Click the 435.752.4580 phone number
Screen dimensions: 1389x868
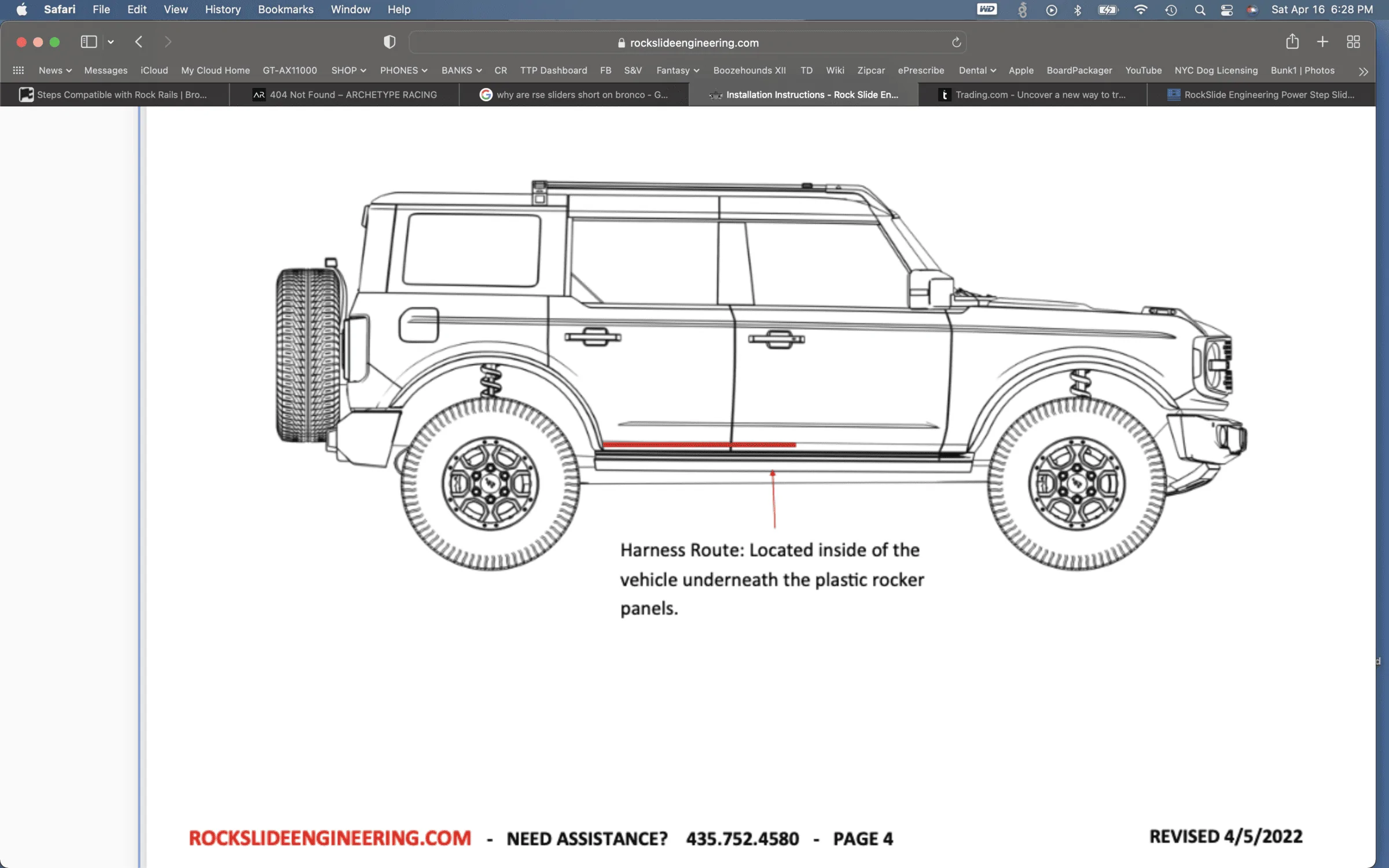(x=743, y=838)
